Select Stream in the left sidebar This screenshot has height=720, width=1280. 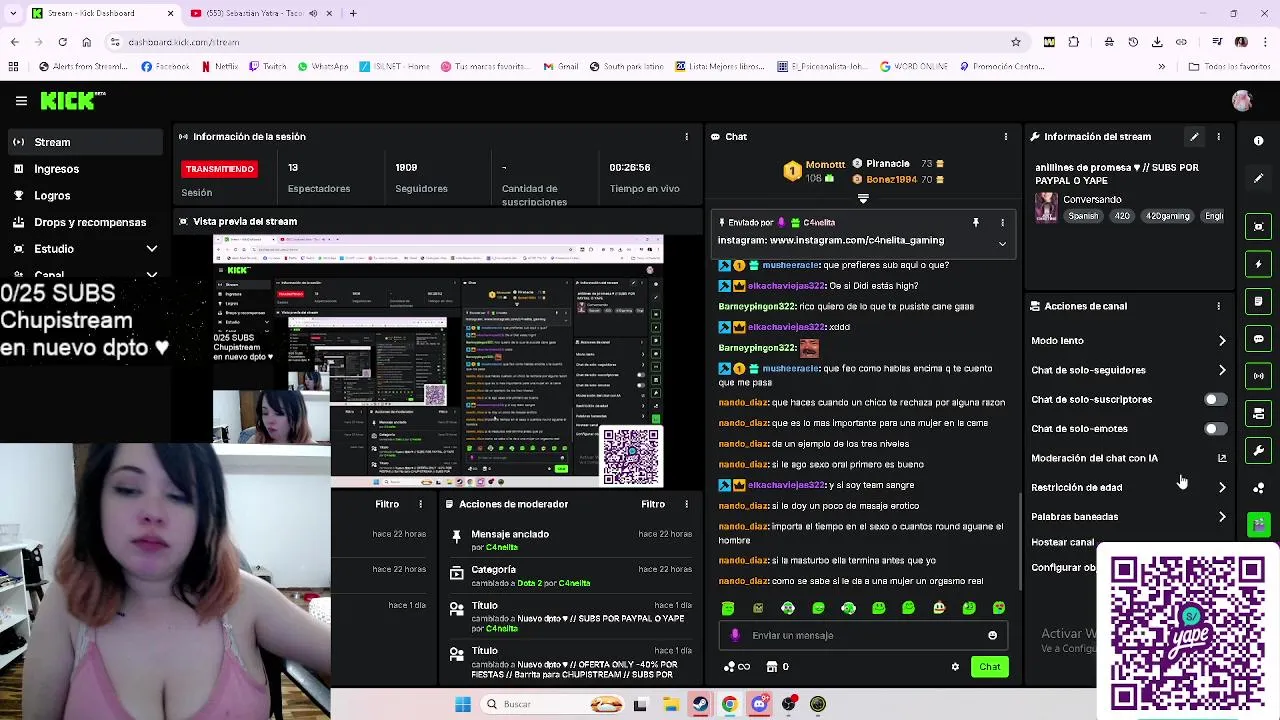(85, 142)
